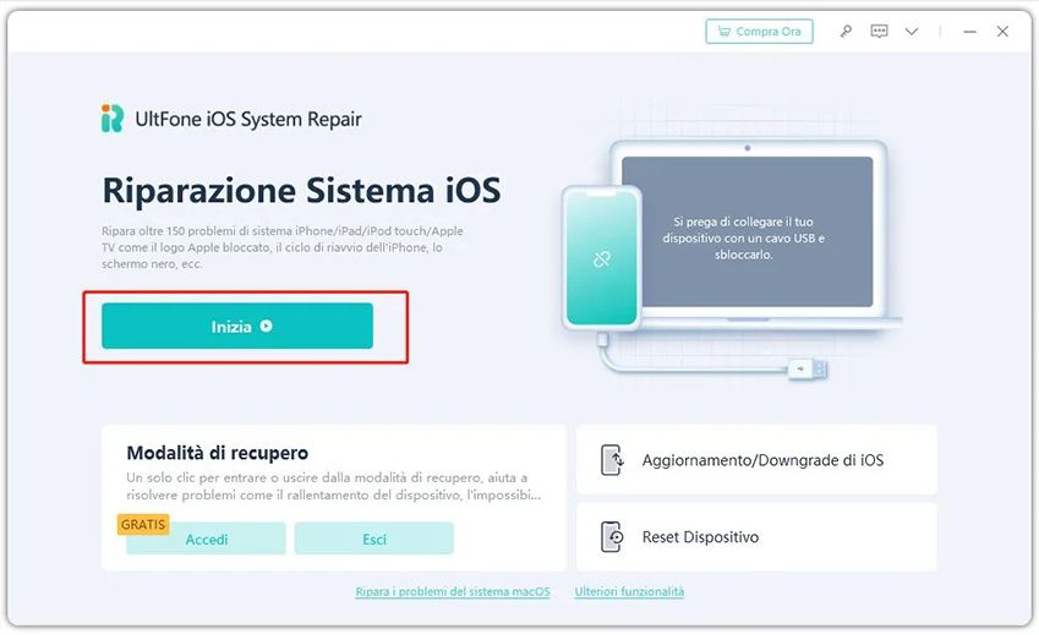Click Accedi to enter recovery mode
The image size is (1039, 635).
[206, 539]
